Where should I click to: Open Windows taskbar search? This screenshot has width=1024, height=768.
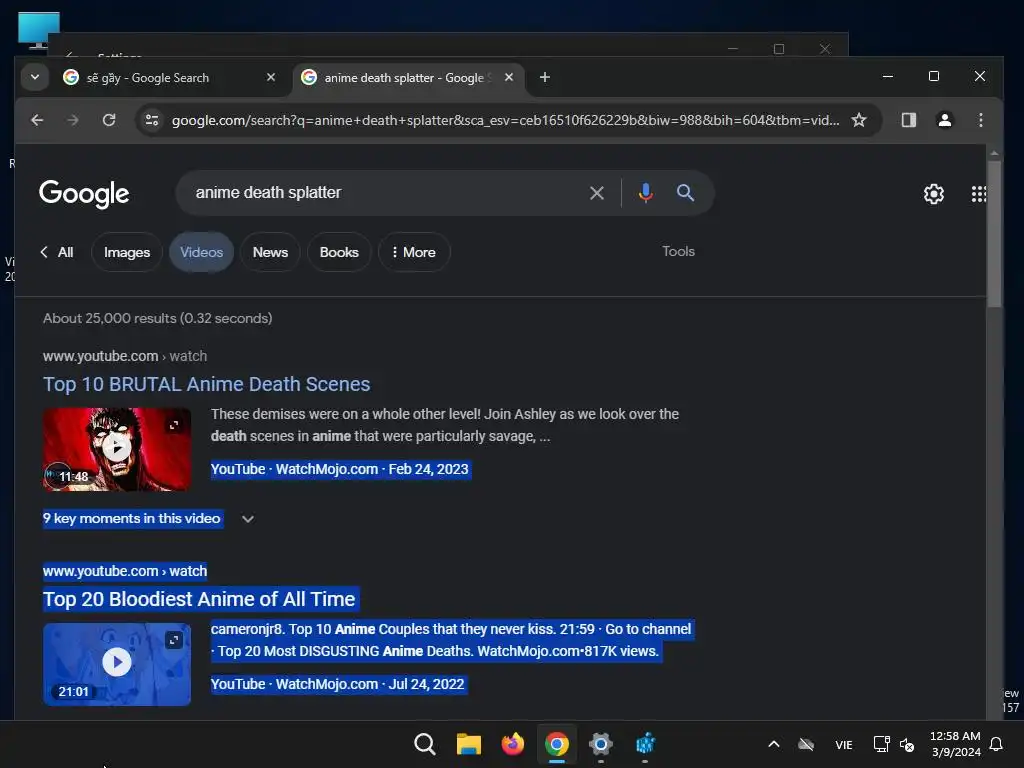pos(424,744)
